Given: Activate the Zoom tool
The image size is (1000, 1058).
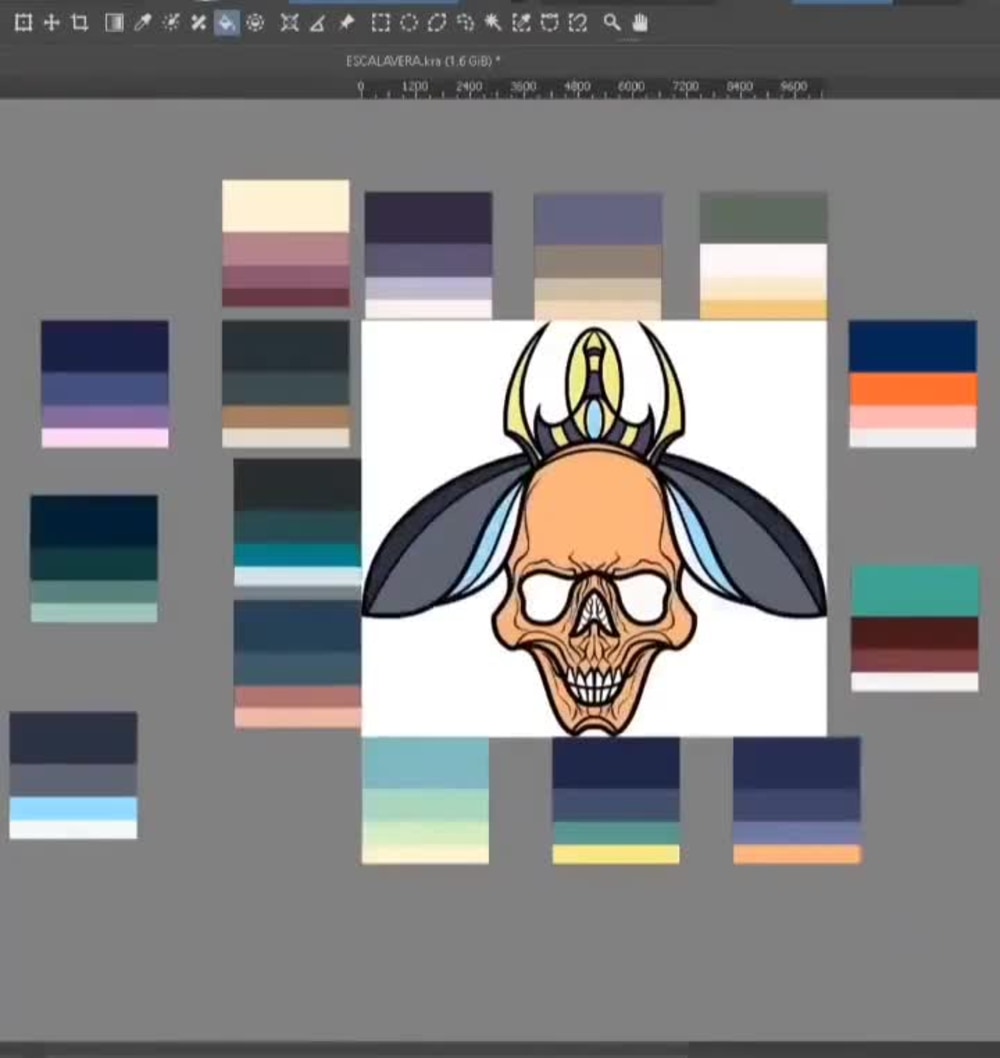Looking at the screenshot, I should [x=612, y=22].
